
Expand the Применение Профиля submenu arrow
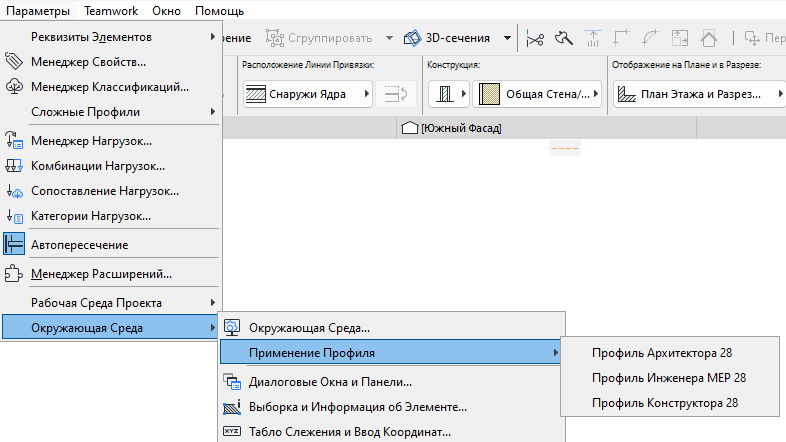coord(555,353)
